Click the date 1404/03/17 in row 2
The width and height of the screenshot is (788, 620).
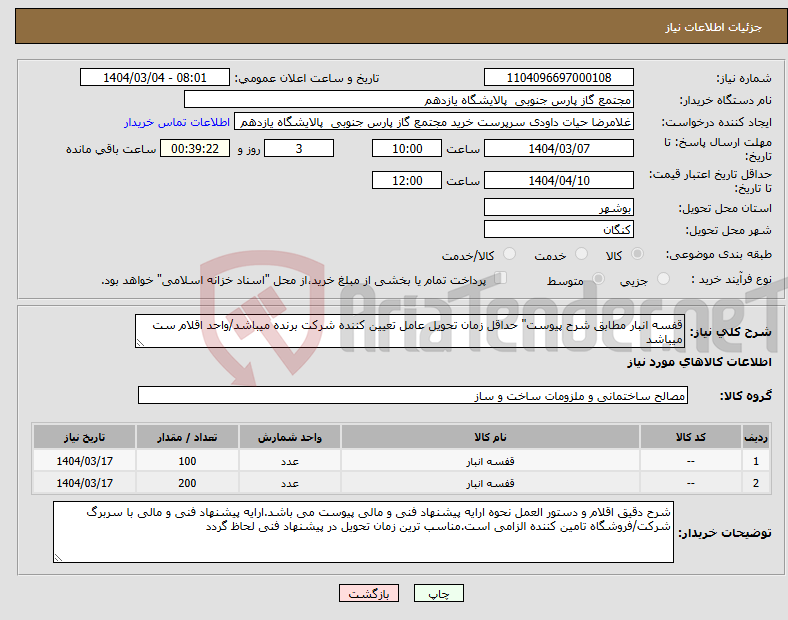coord(84,483)
